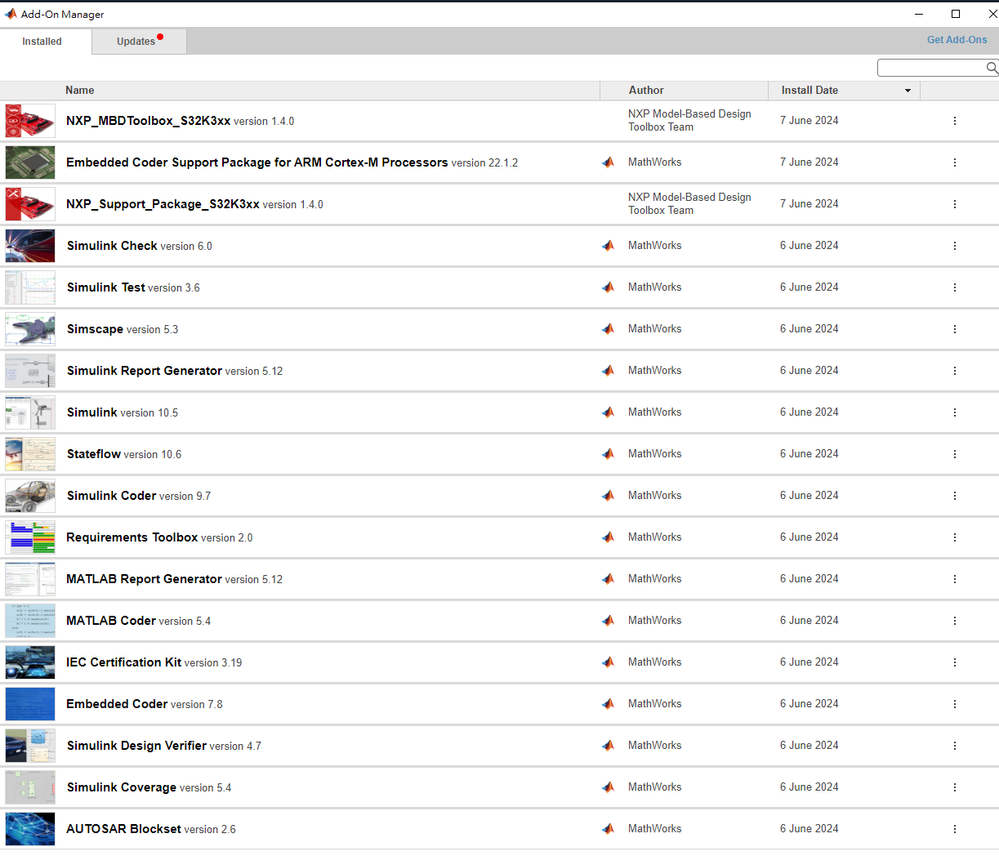Click MathWorks logo beside Stateflow

coord(608,454)
